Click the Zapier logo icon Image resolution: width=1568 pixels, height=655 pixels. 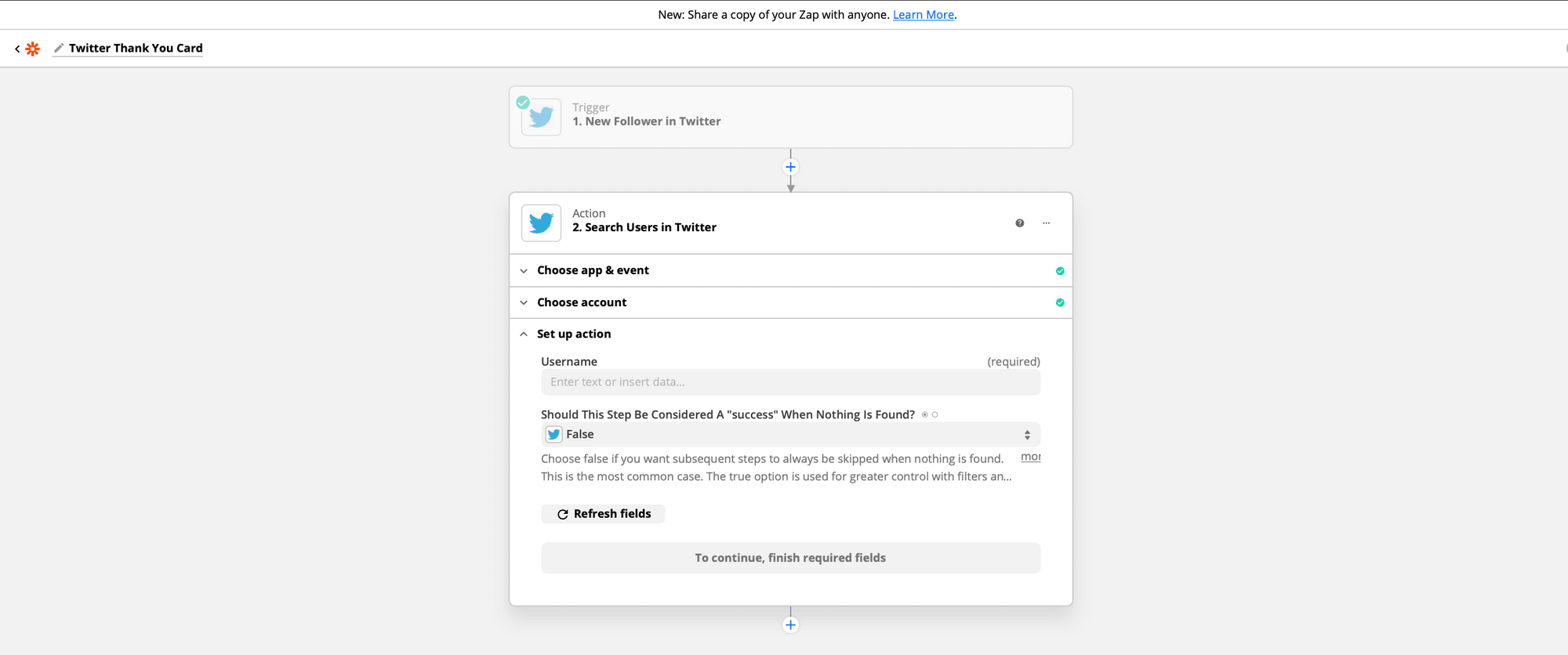point(32,49)
